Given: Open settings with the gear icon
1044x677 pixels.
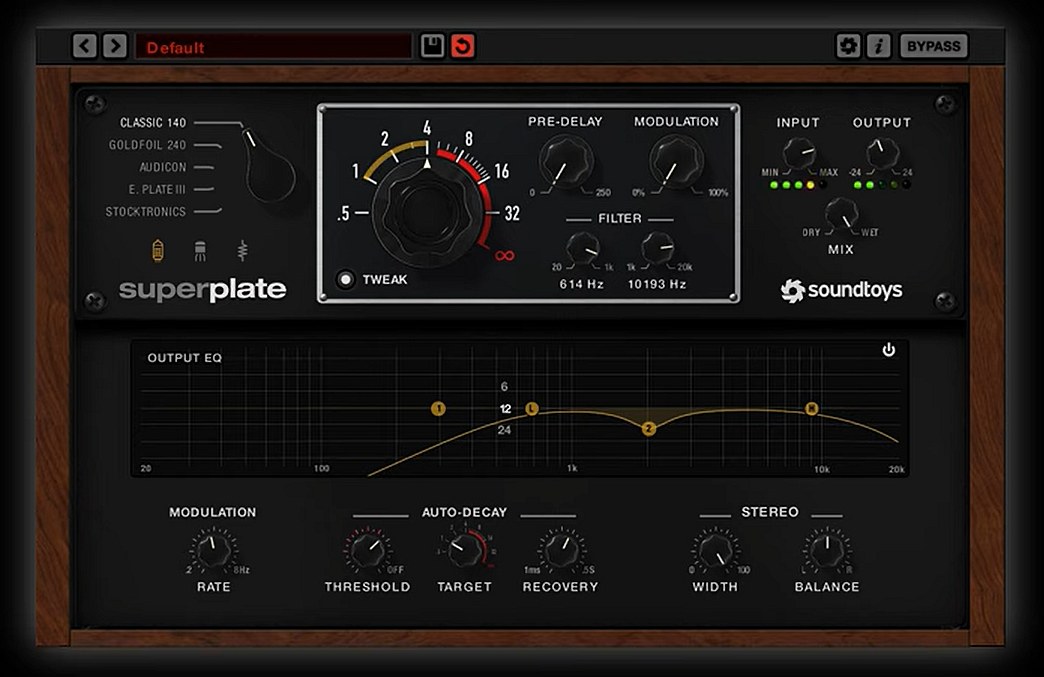Looking at the screenshot, I should 848,46.
